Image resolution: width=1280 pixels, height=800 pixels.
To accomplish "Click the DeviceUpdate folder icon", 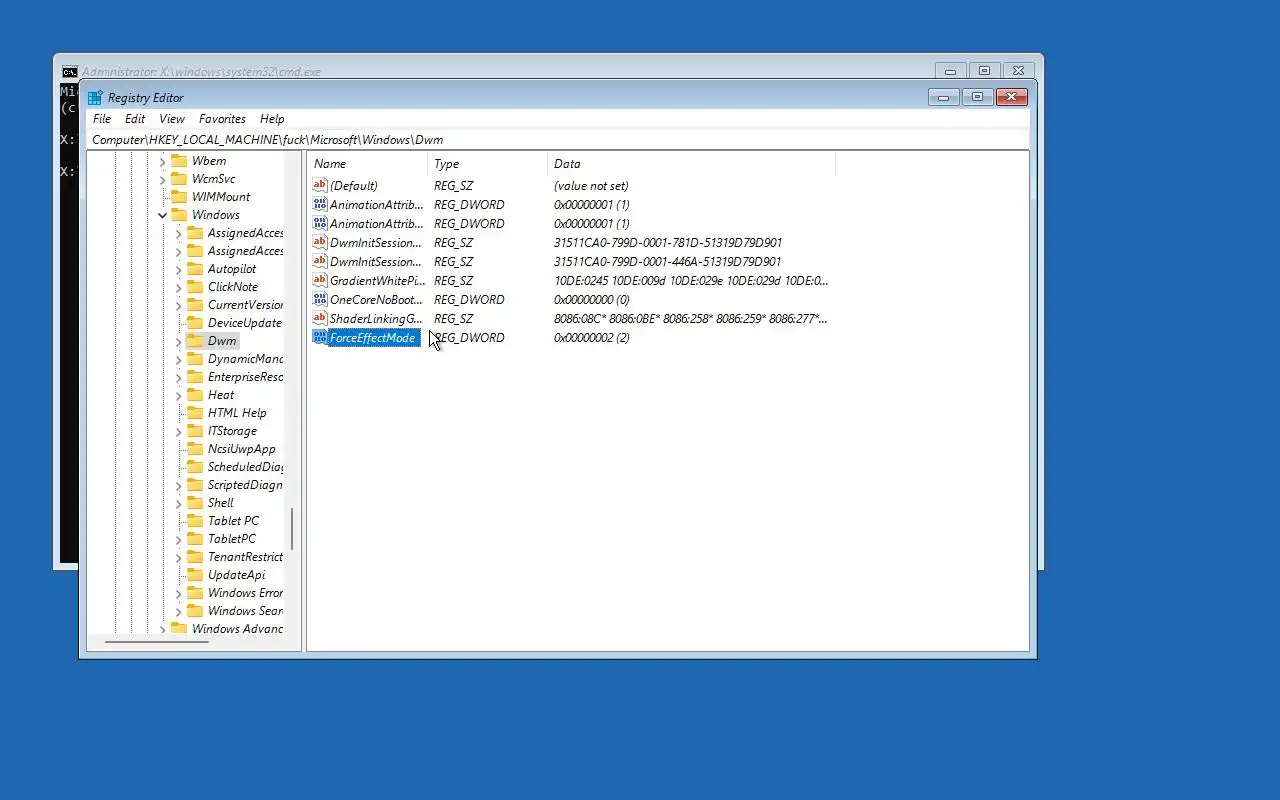I will point(195,323).
